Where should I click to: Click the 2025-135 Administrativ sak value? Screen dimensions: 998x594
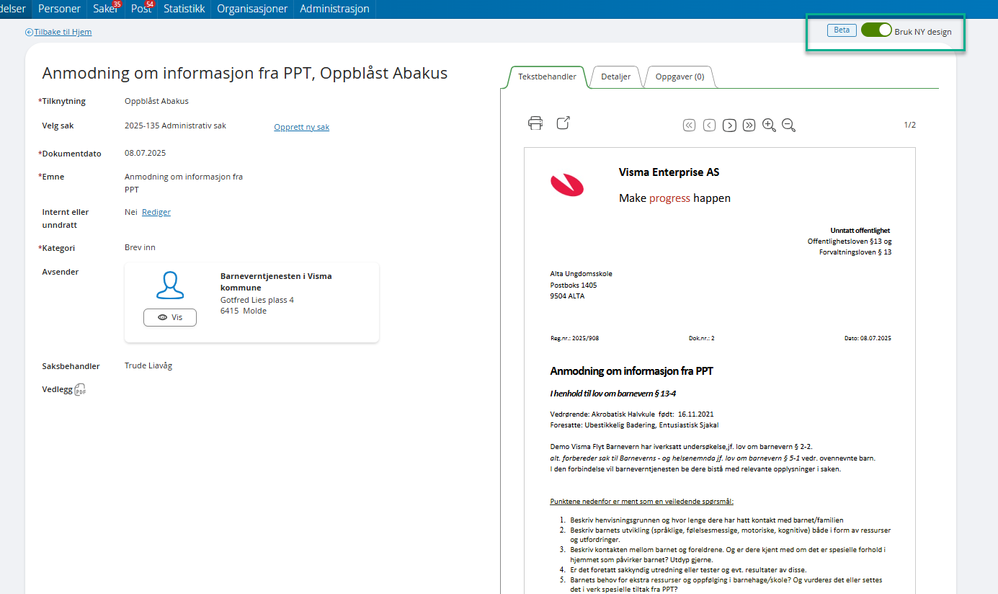(175, 125)
